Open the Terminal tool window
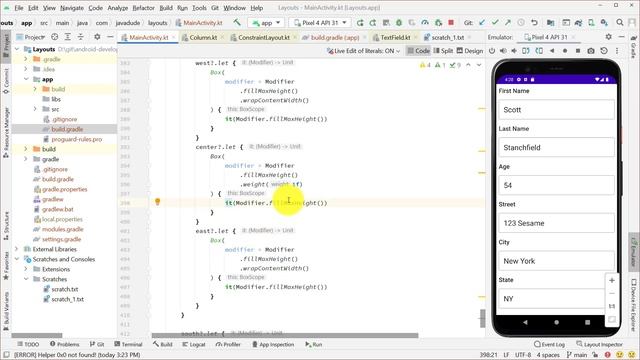 tap(128, 344)
